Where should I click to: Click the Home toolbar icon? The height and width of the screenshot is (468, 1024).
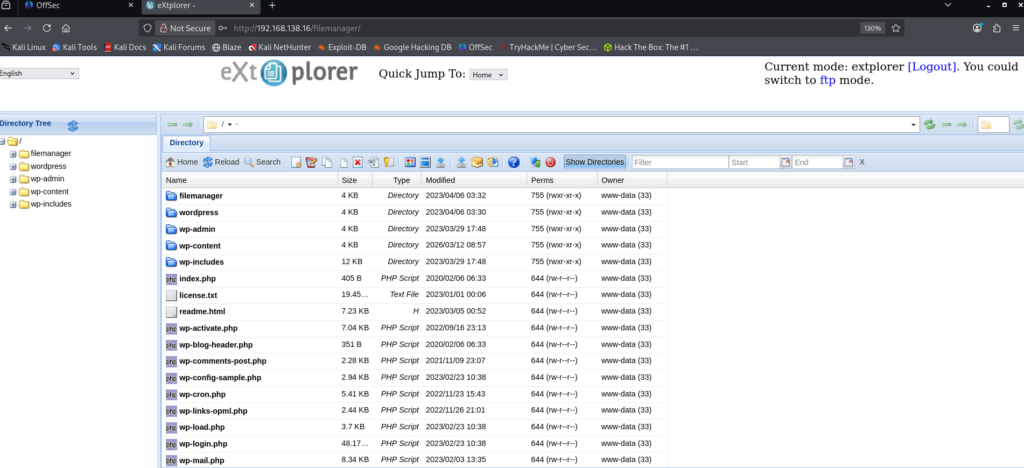click(x=181, y=162)
